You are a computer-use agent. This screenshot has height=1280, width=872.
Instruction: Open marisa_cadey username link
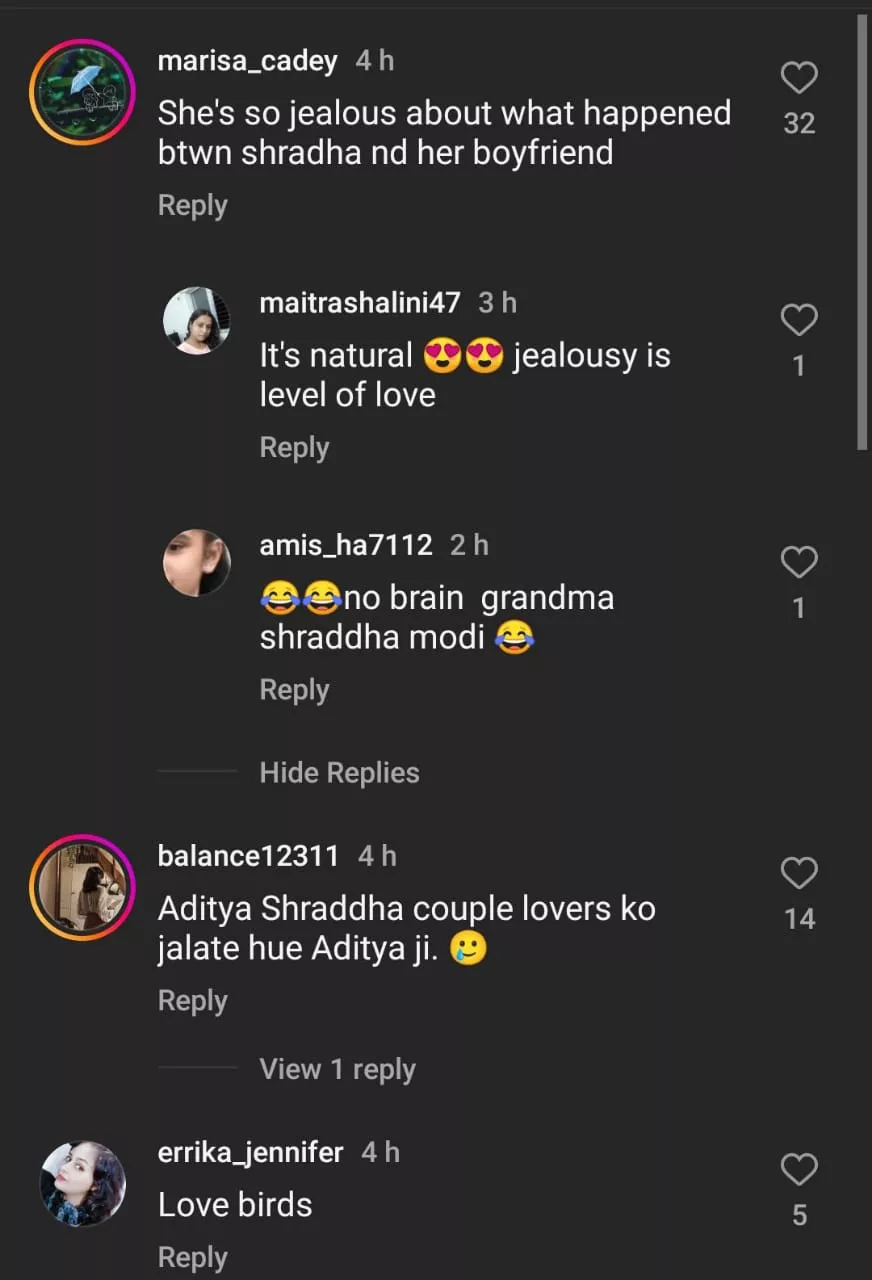(247, 61)
